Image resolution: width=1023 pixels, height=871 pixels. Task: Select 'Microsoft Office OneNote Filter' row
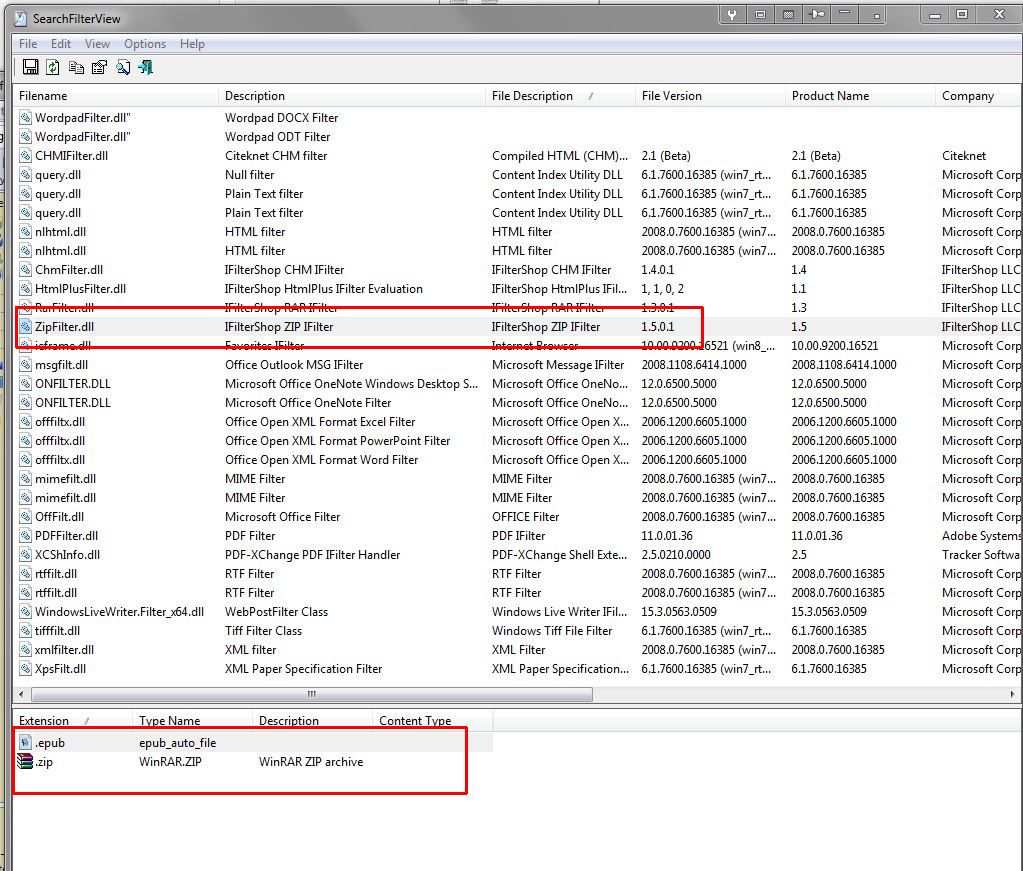click(518, 402)
